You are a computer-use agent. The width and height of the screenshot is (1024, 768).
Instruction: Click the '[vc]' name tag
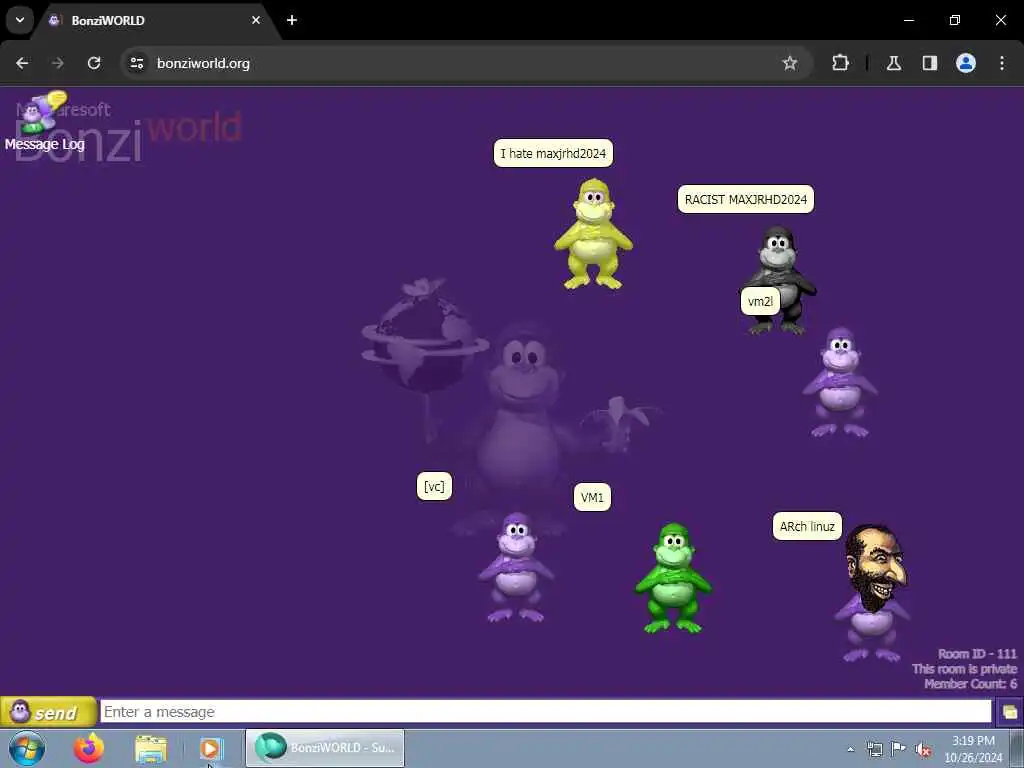(434, 486)
